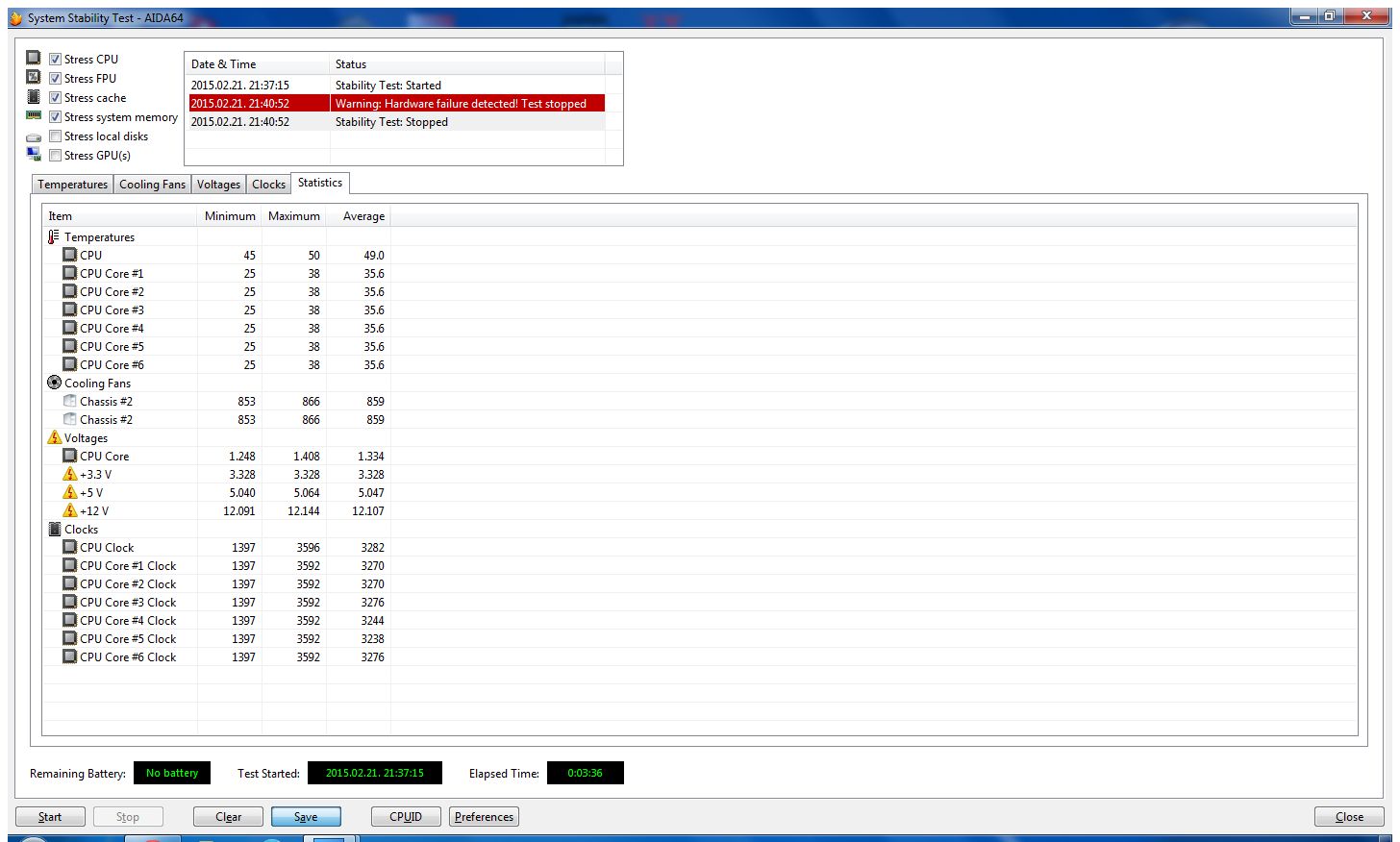Click the chip icon next to CPU temperature row
Image resolution: width=1400 pixels, height=842 pixels.
coord(69,255)
